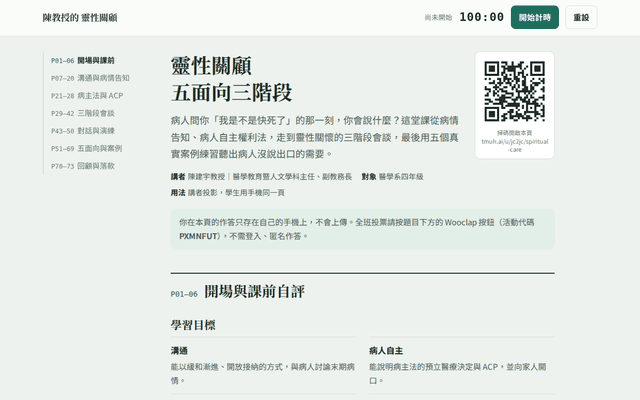Start the timer with 開始計時 button

535,17
